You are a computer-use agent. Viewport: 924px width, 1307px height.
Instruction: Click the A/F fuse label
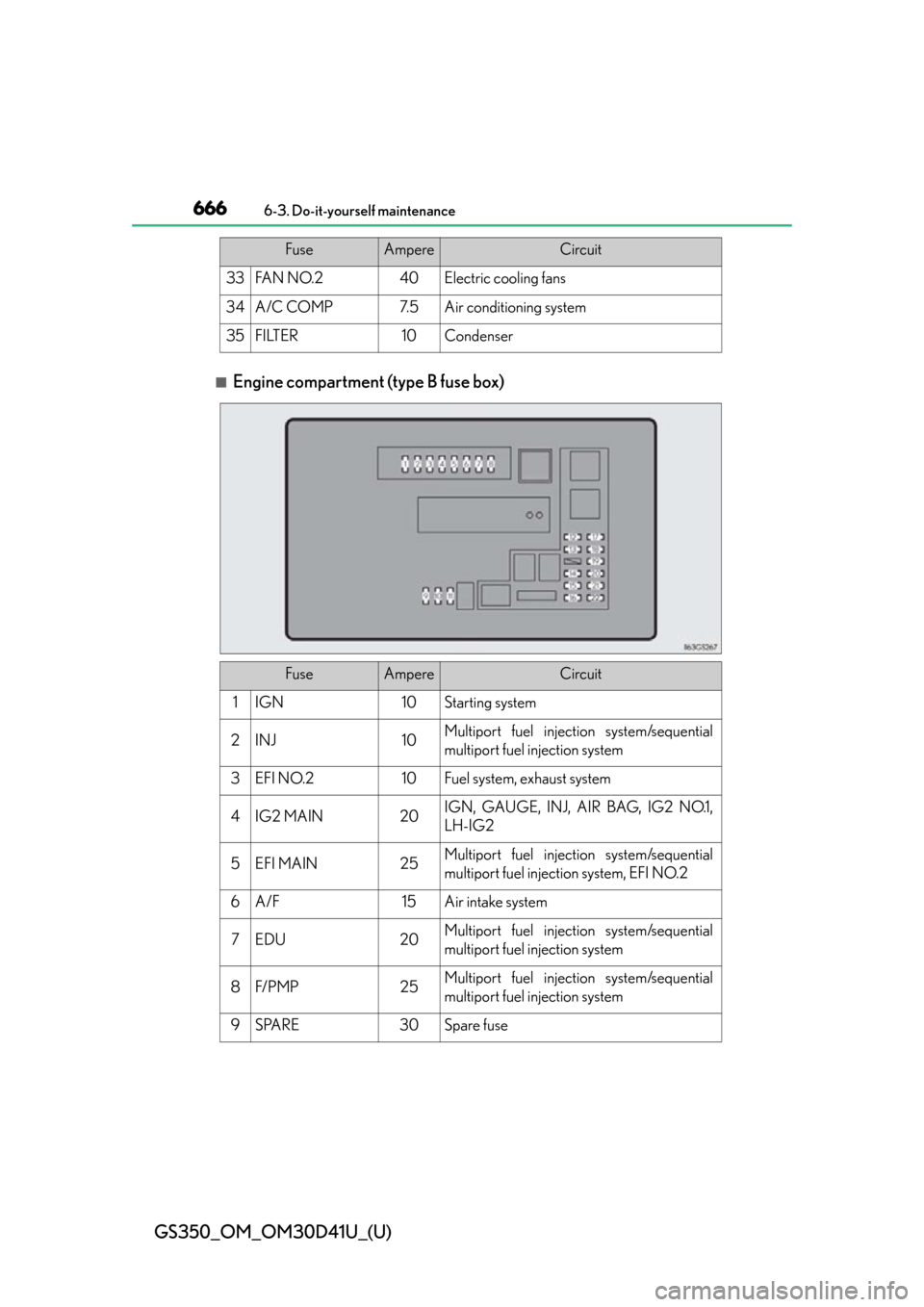pyautogui.click(x=267, y=902)
